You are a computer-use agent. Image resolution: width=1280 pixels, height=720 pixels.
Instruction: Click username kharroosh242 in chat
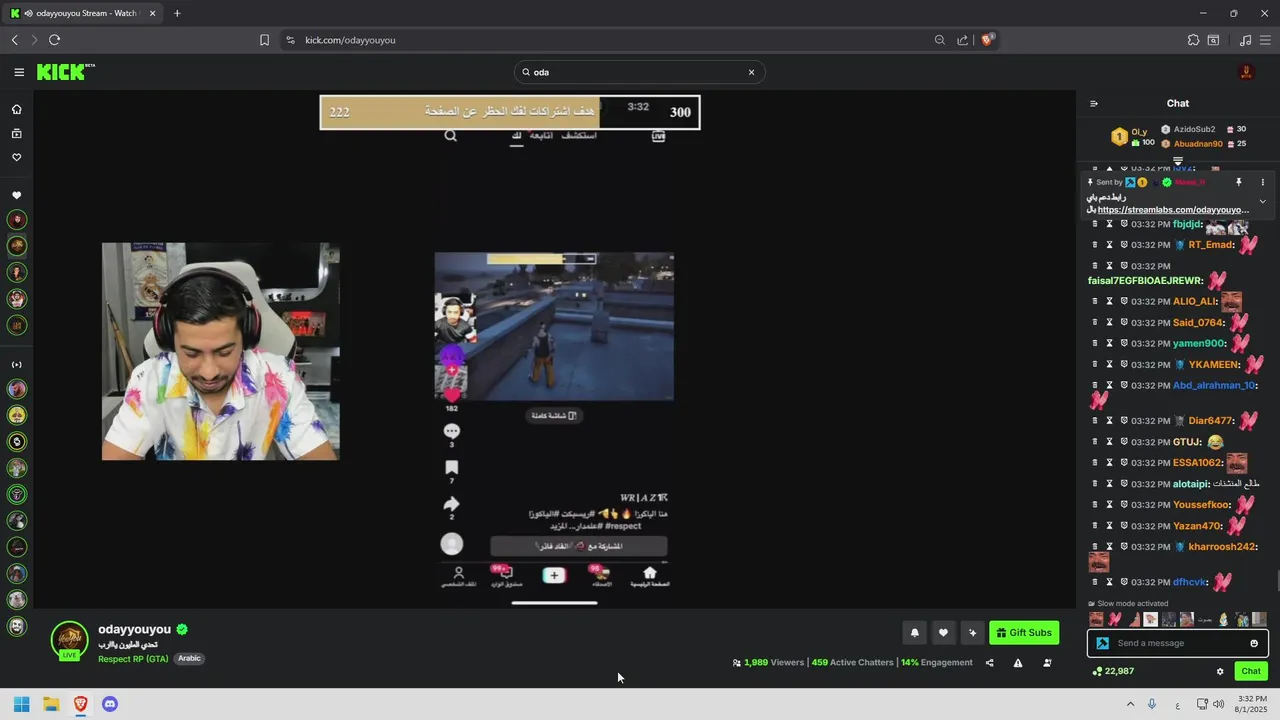(1222, 547)
